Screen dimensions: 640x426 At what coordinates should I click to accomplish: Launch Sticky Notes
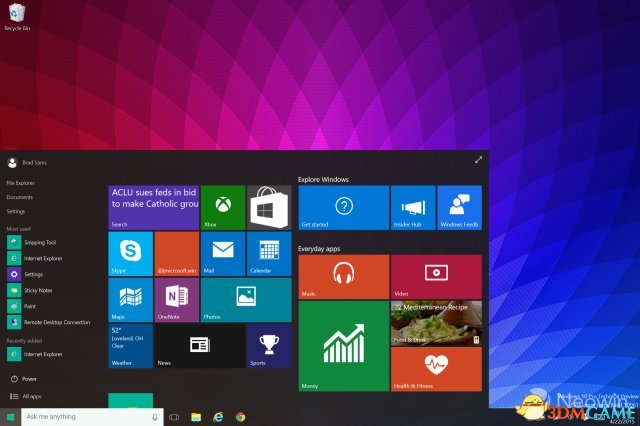pos(30,290)
